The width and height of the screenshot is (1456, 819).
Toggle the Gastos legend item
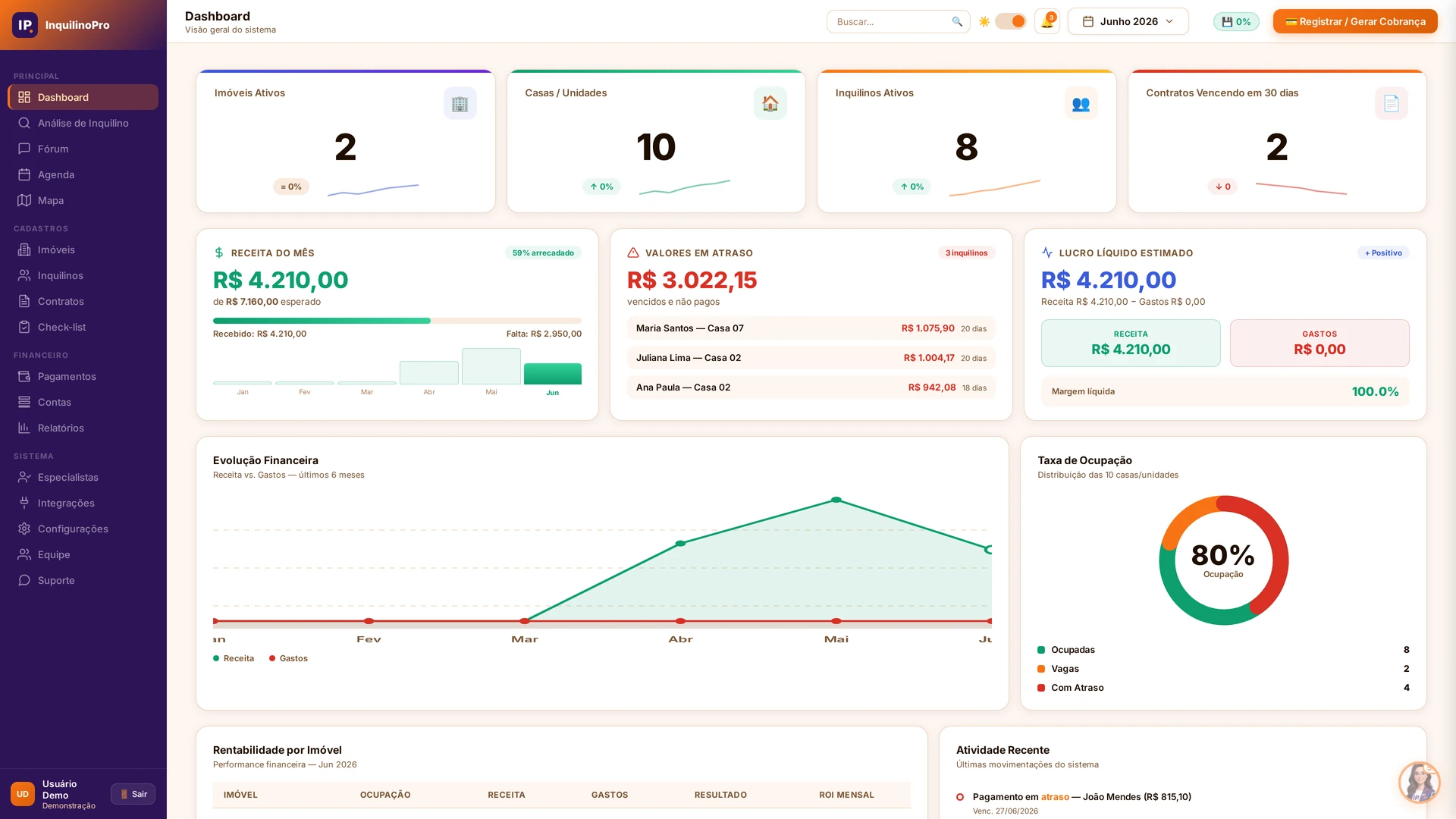click(x=289, y=658)
